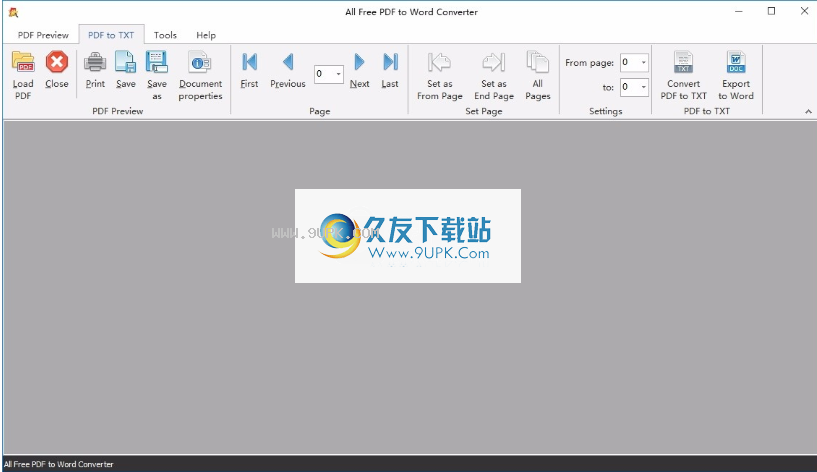Open the current page number dropdown
Screen dimensions: 817x472
[x=338, y=74]
